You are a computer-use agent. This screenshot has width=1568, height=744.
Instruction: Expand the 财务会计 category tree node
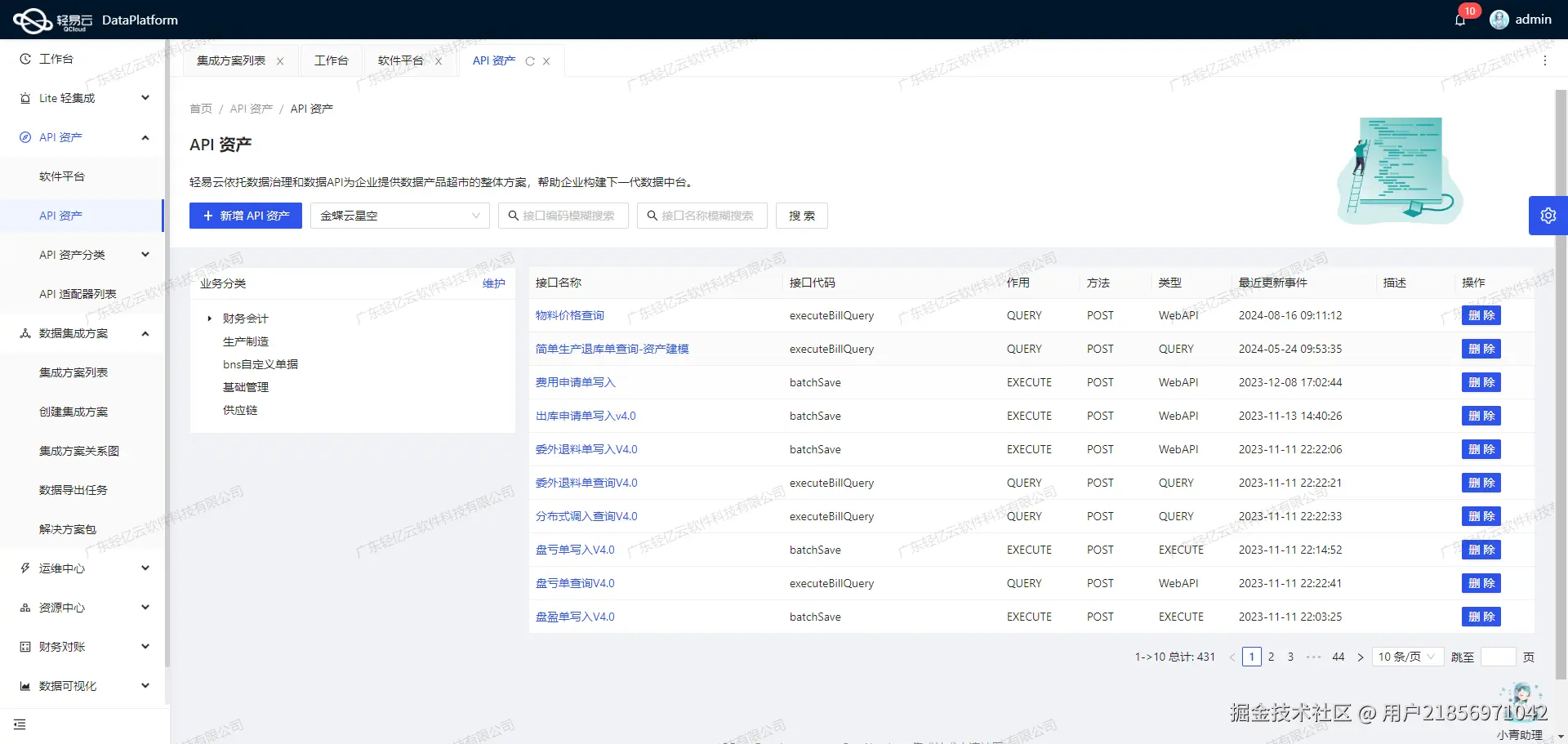pos(209,319)
